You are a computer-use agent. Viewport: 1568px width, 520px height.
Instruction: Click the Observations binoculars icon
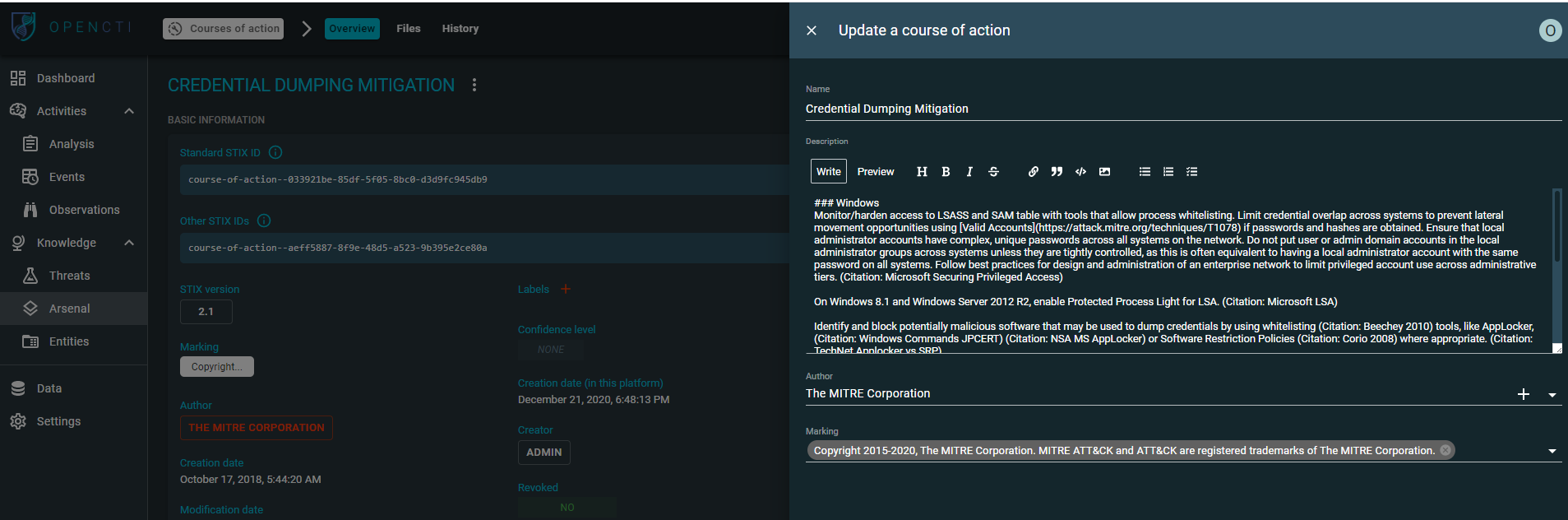click(x=30, y=210)
